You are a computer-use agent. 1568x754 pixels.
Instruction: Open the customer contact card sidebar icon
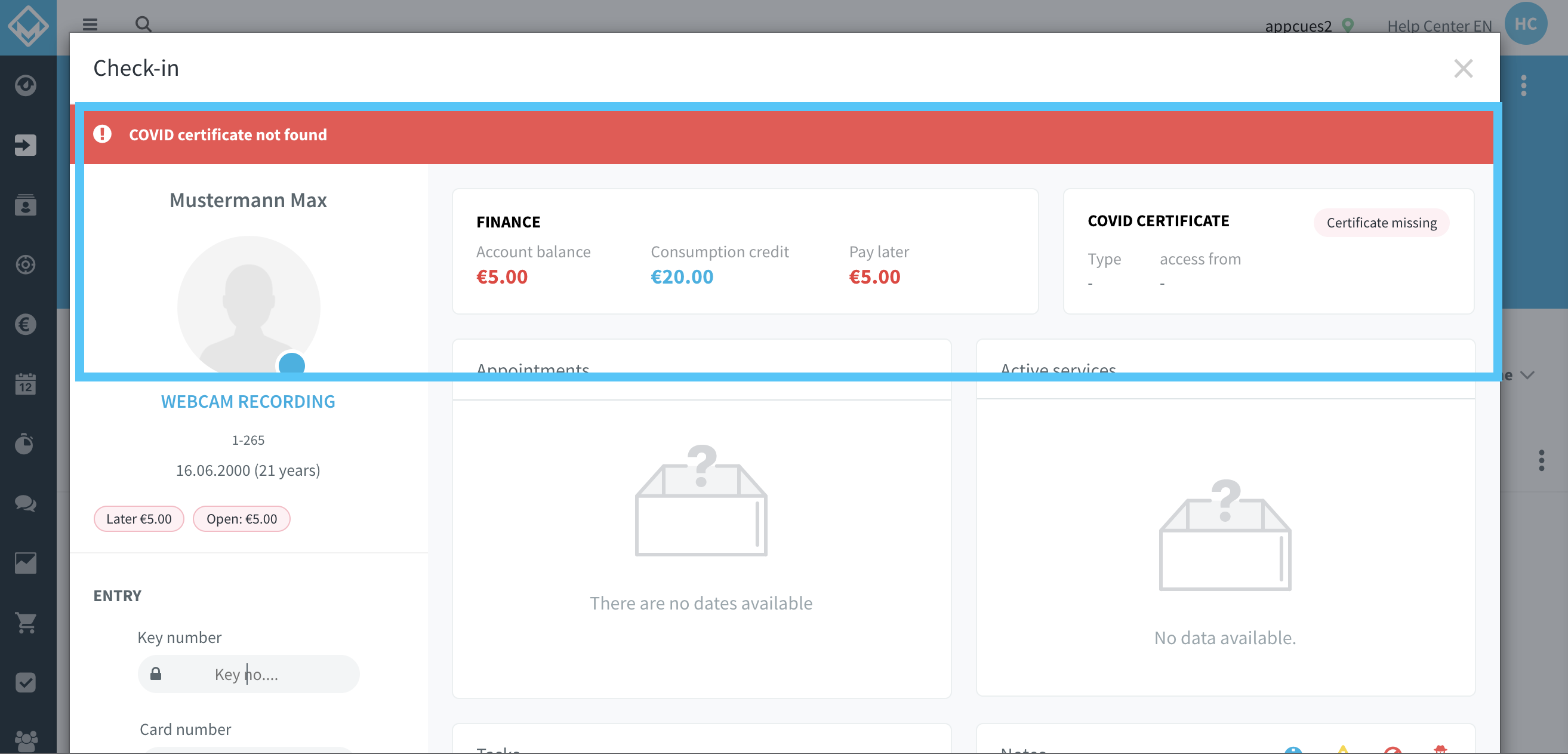26,205
